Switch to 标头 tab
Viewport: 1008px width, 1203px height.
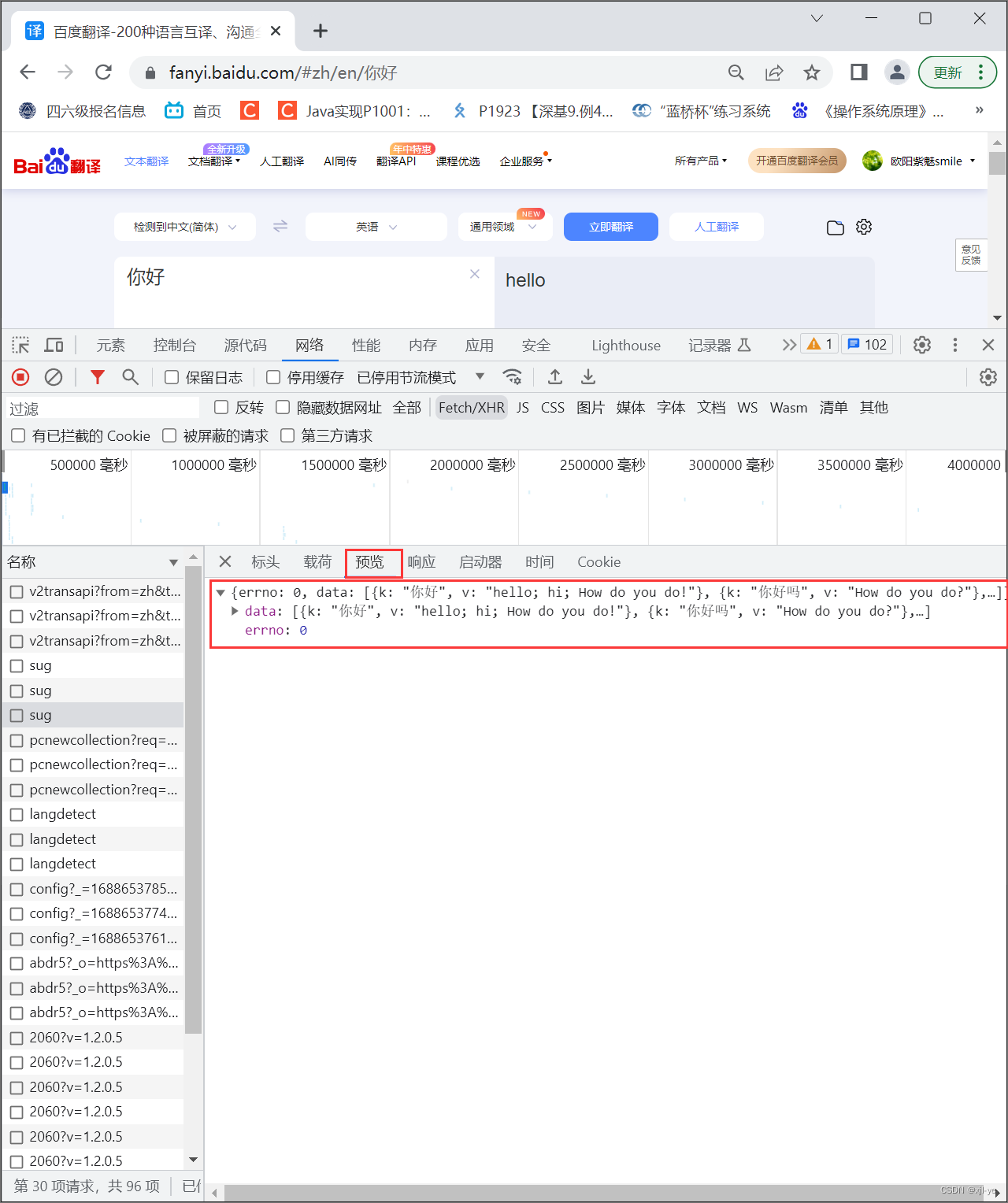(x=265, y=562)
